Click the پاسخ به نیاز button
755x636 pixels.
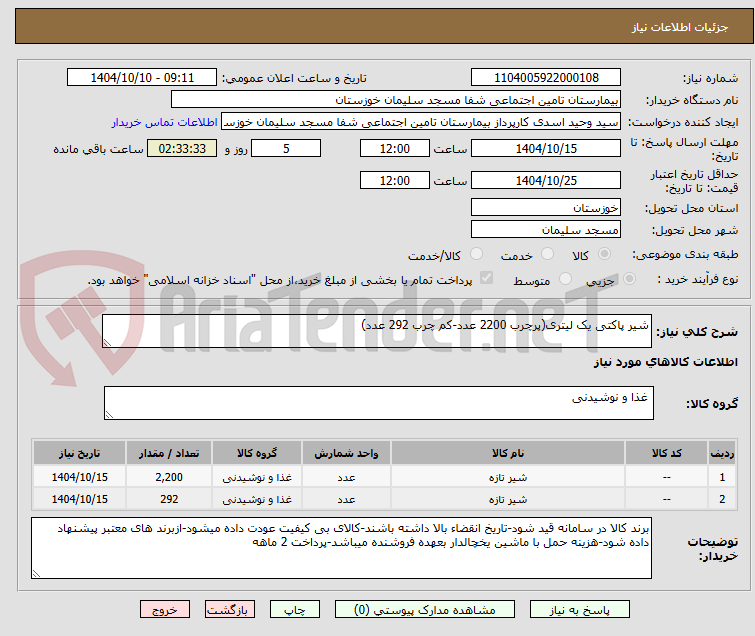click(x=579, y=610)
